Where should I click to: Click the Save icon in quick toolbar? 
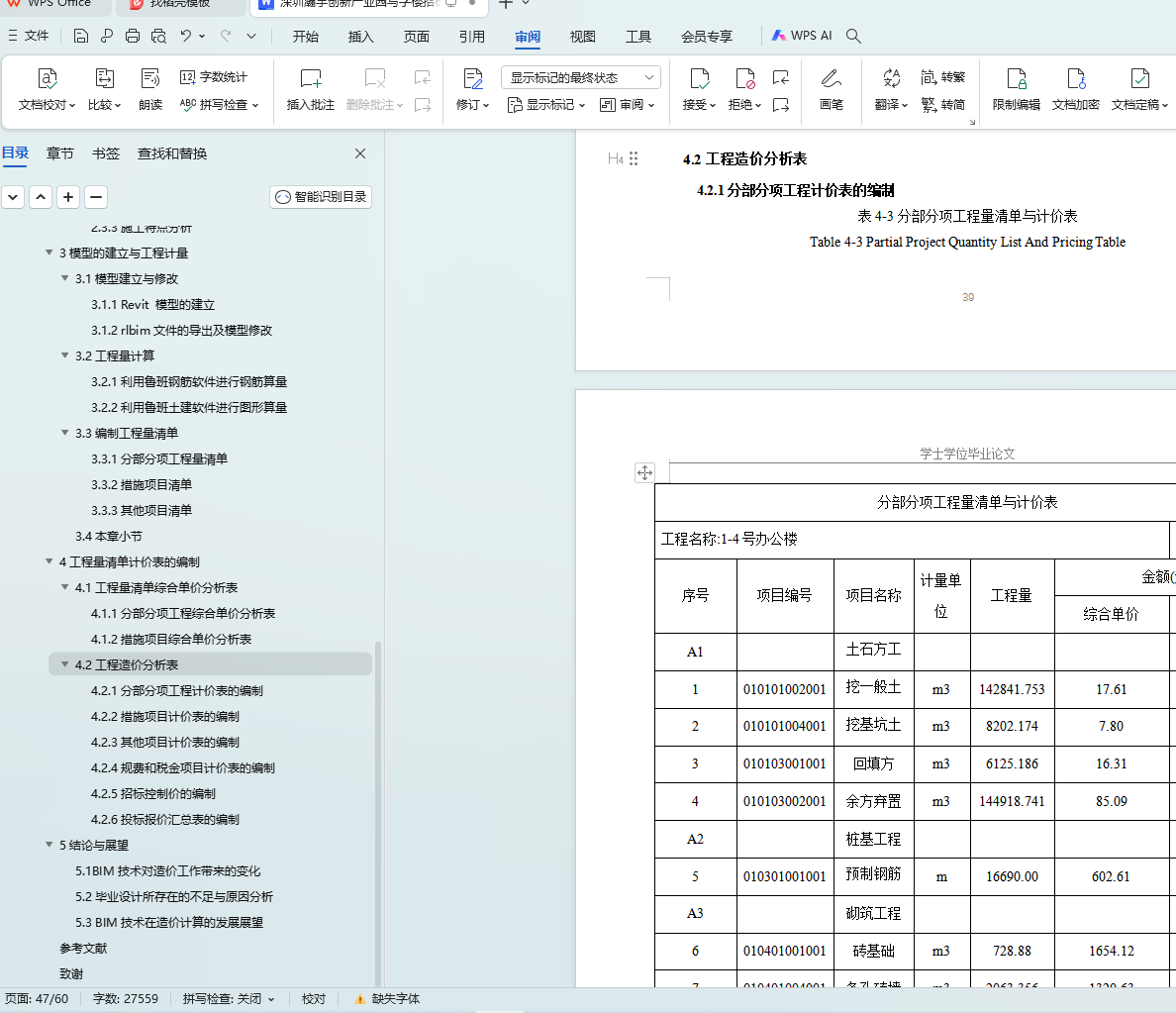(x=81, y=36)
